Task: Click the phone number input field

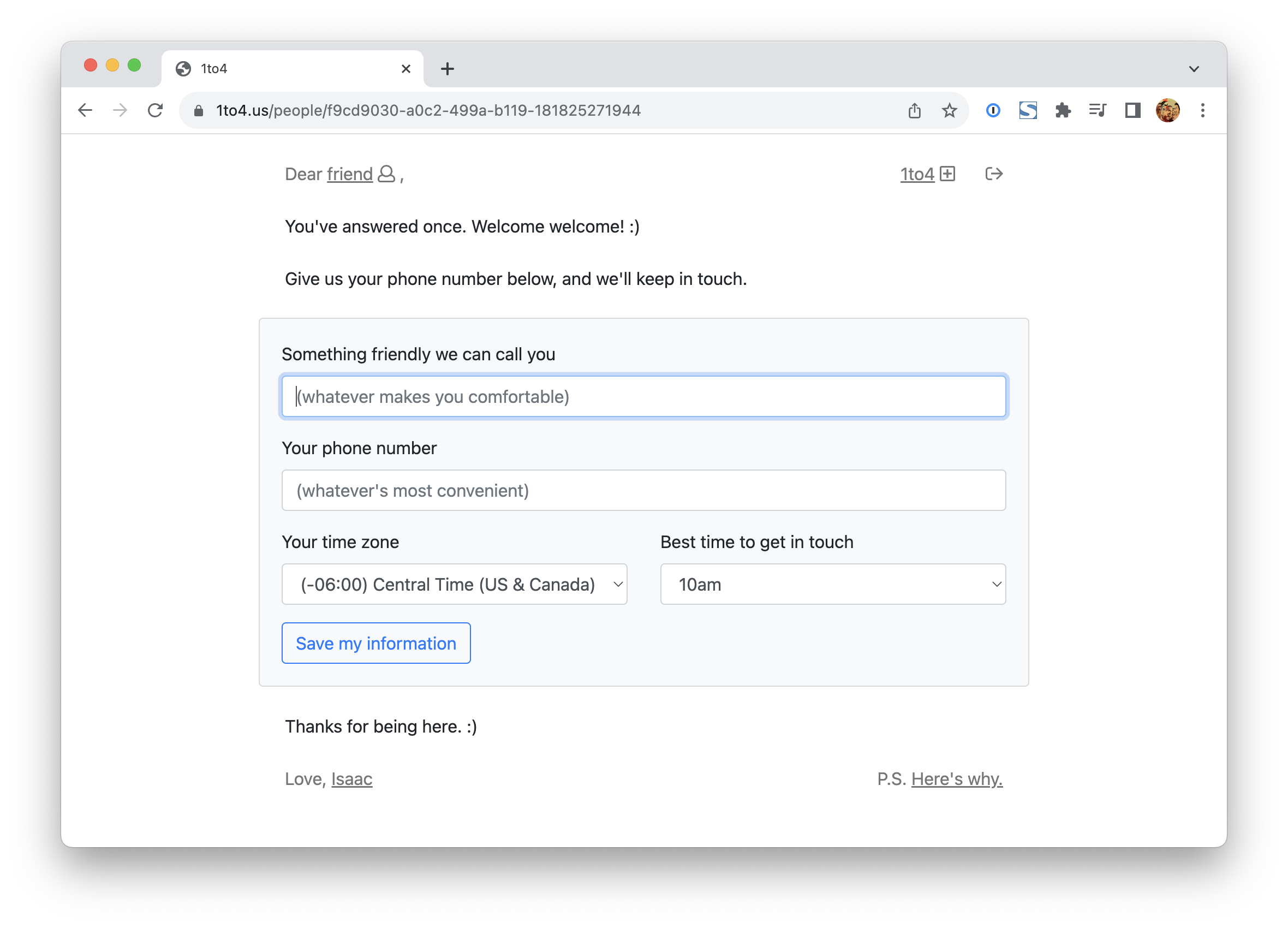Action: pos(643,490)
